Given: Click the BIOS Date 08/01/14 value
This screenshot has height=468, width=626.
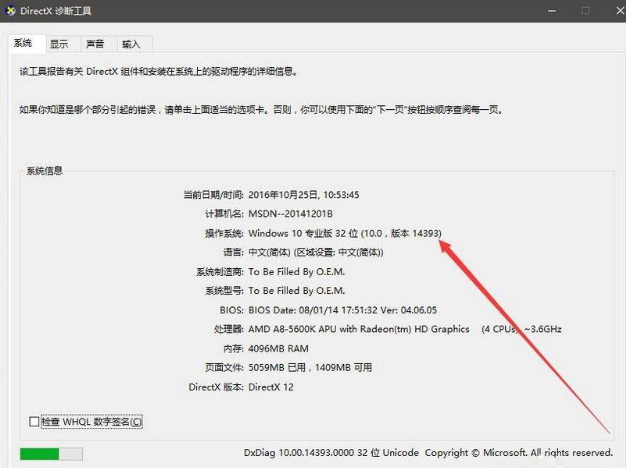Looking at the screenshot, I should [343, 310].
